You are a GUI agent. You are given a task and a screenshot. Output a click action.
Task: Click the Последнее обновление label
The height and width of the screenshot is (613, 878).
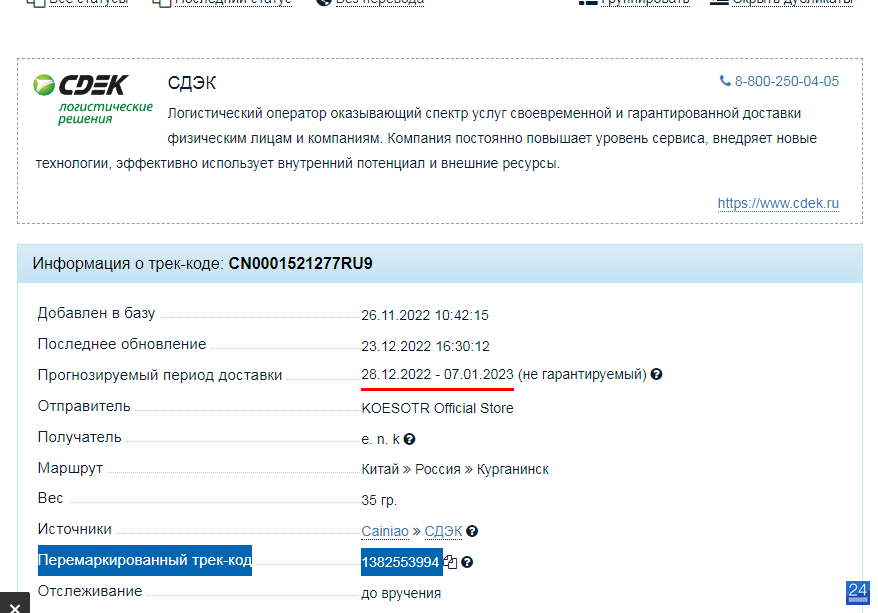(x=122, y=344)
